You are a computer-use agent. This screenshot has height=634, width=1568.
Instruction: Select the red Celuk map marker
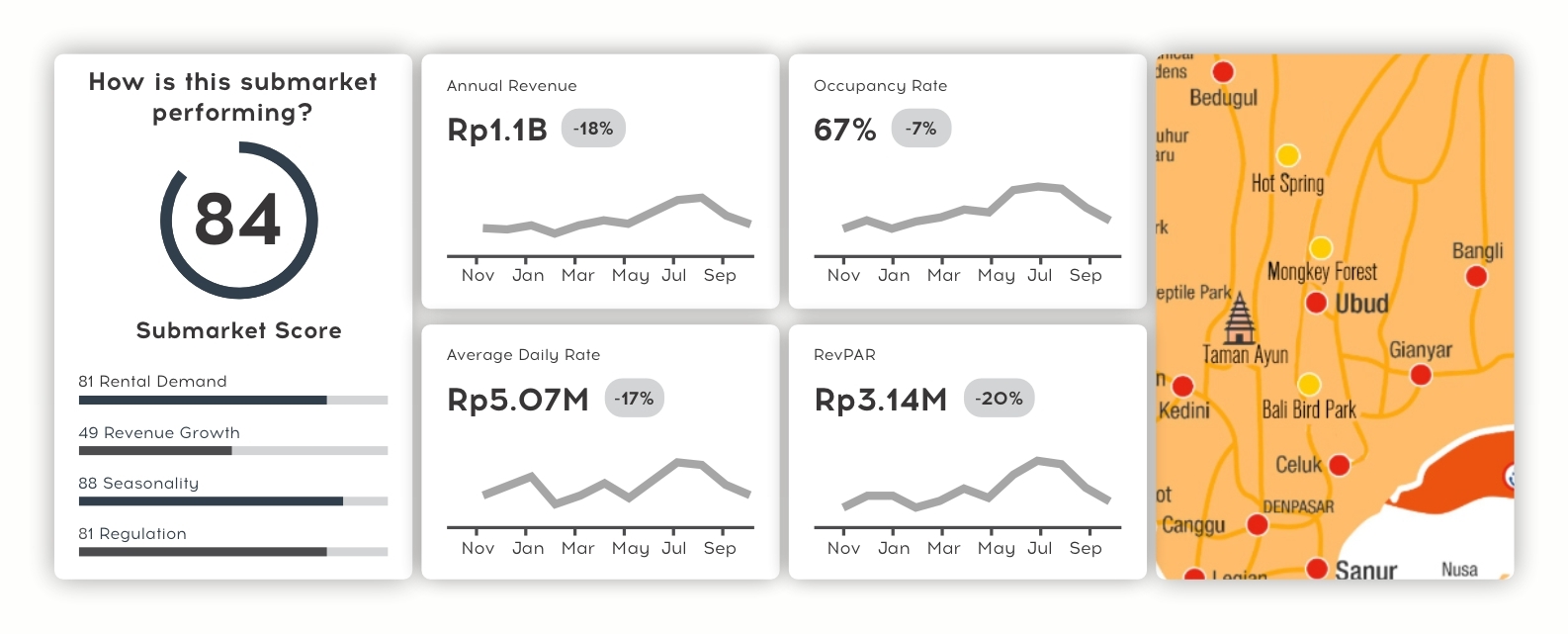pyautogui.click(x=1340, y=464)
